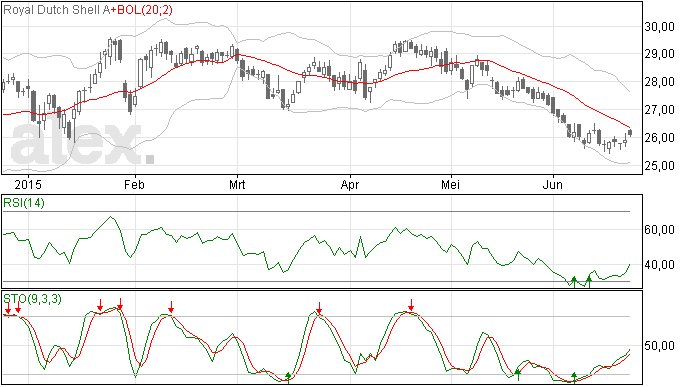
Task: Click the first green RSI buy arrow in June
Action: tap(574, 282)
